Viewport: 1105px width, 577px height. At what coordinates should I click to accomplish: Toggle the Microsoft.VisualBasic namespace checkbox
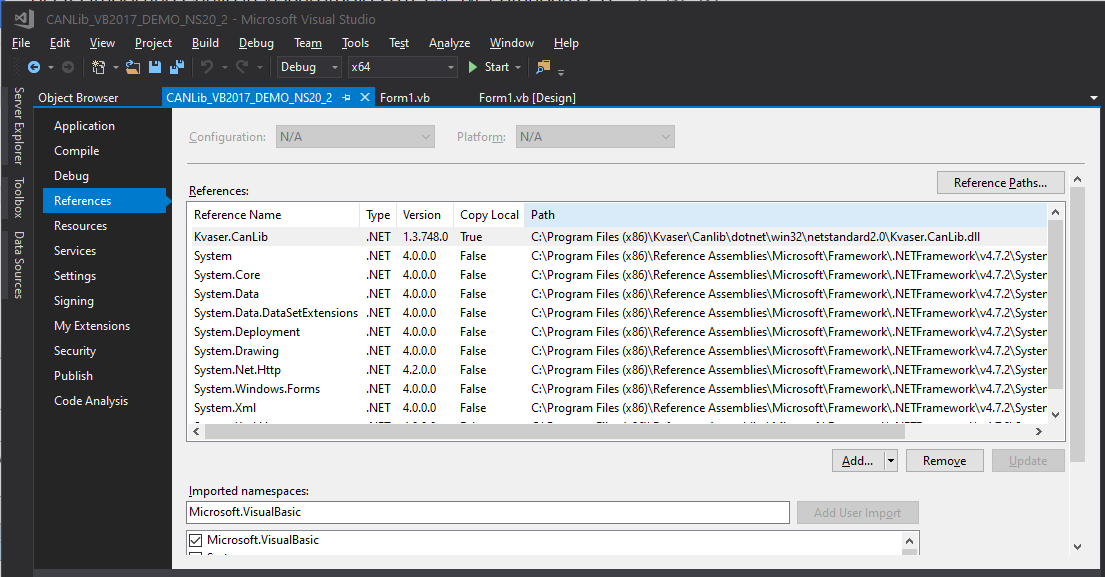coord(196,541)
